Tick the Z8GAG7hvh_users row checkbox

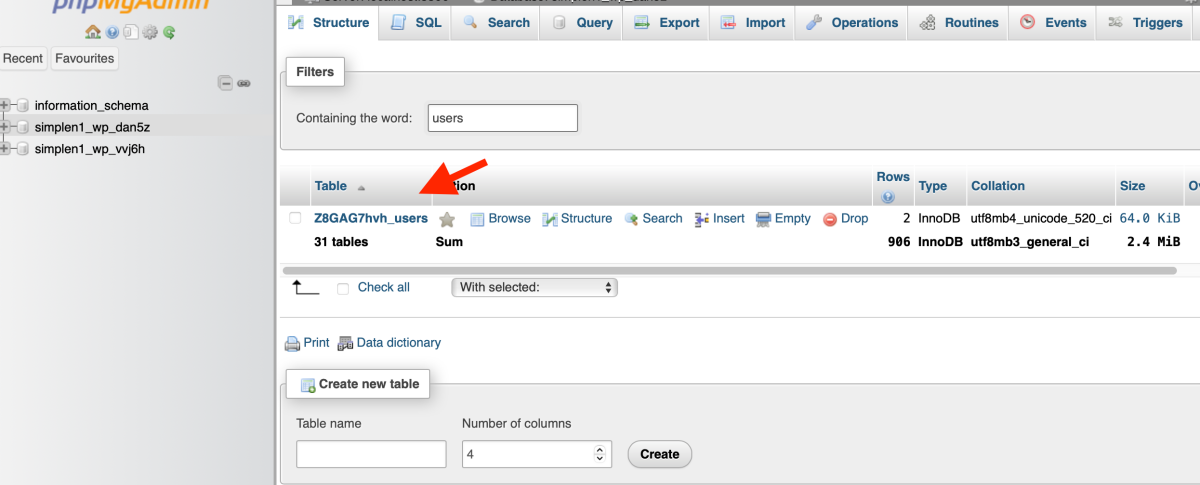click(x=295, y=218)
